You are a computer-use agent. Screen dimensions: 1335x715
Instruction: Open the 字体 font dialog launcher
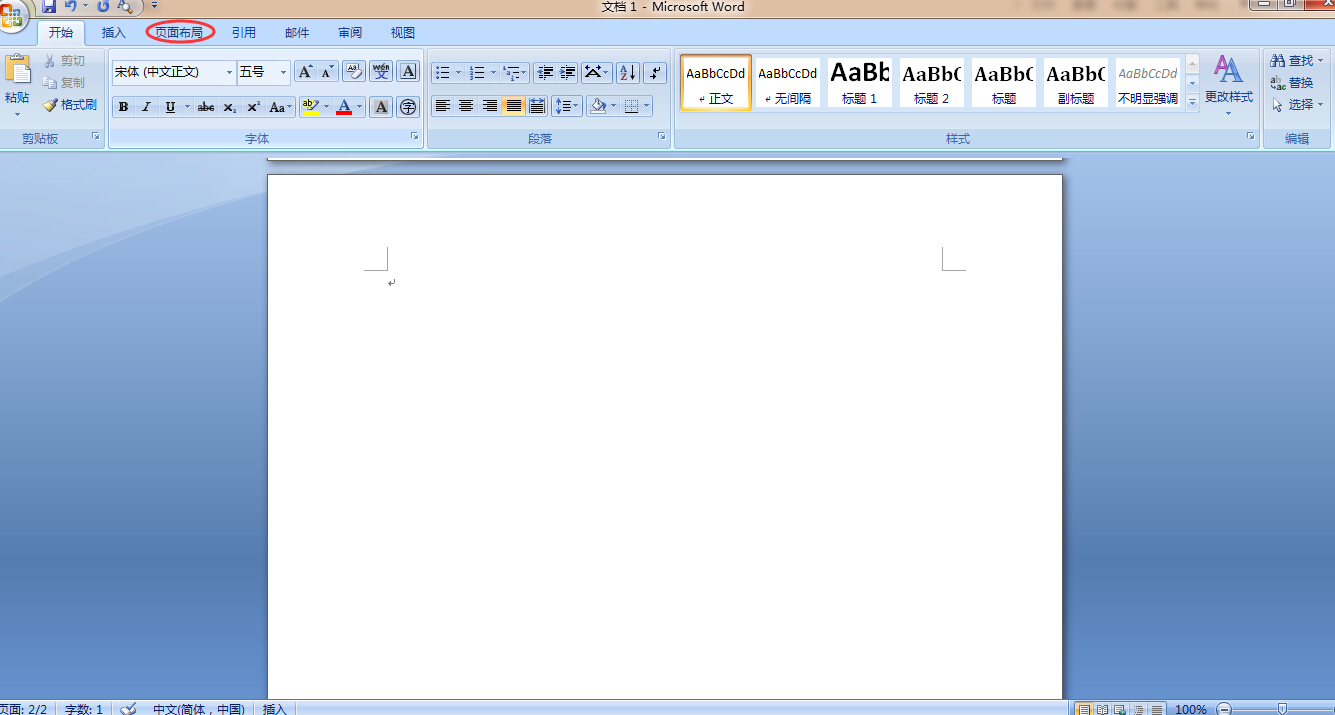pos(414,136)
